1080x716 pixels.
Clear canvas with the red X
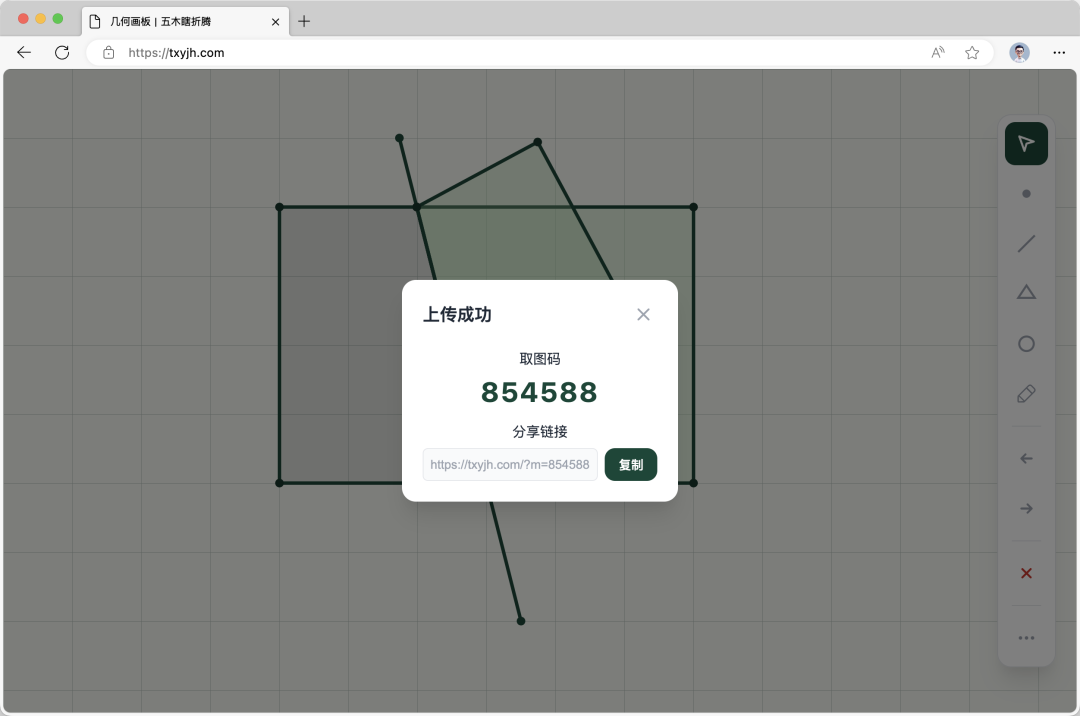click(1026, 574)
